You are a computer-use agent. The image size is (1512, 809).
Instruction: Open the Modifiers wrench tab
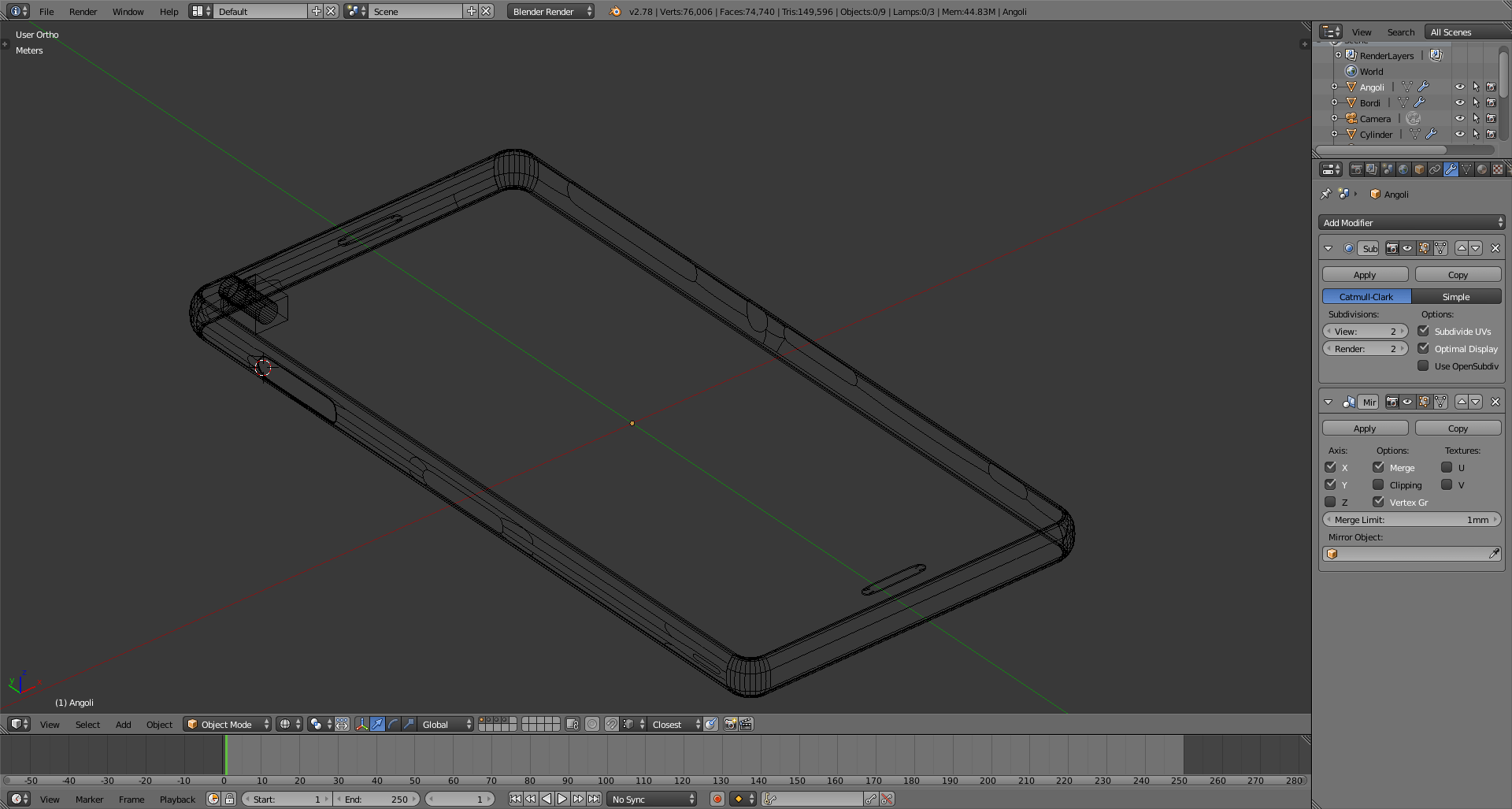tap(1451, 169)
